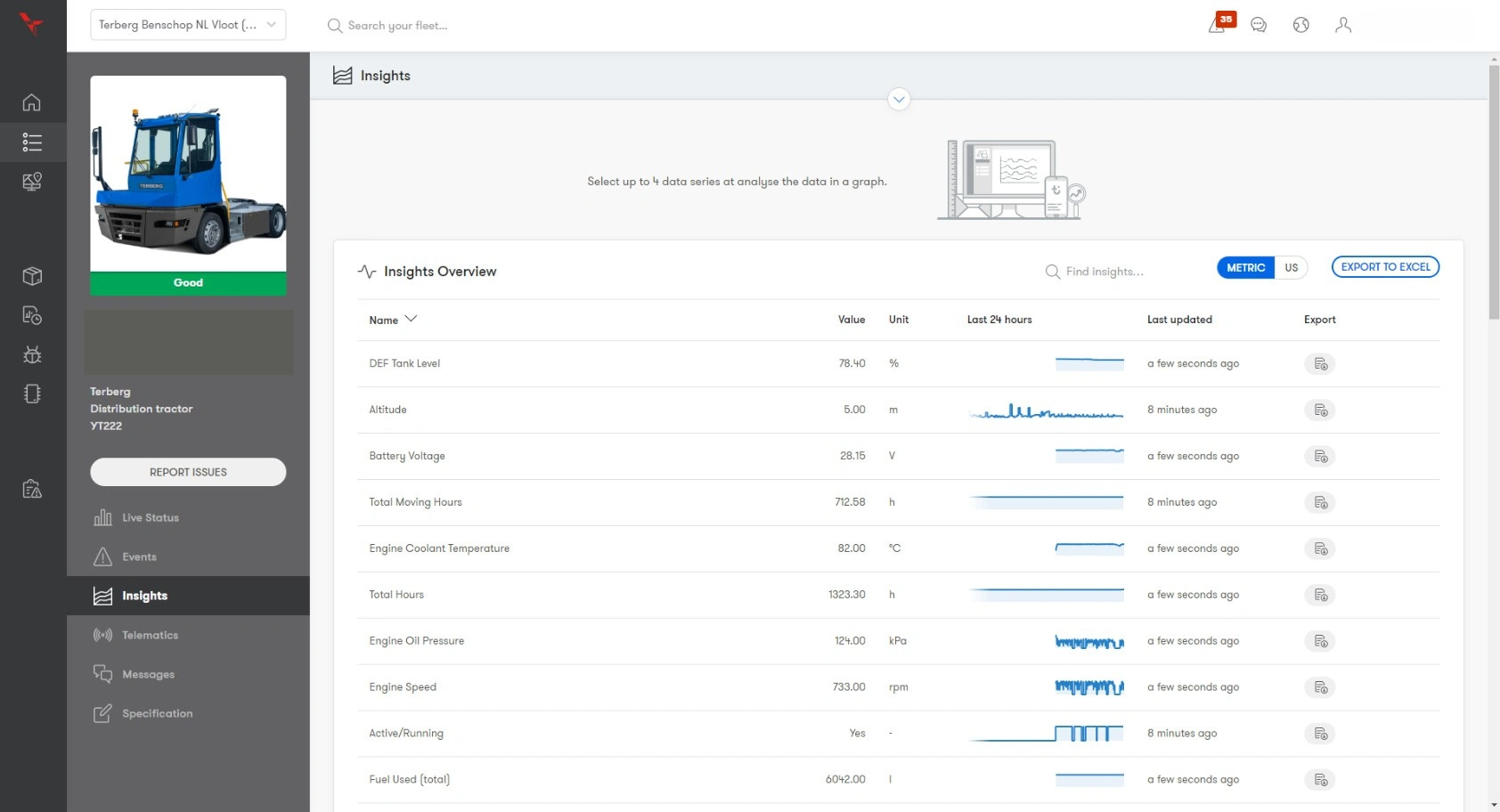Select the Total Hours row name

396,595
